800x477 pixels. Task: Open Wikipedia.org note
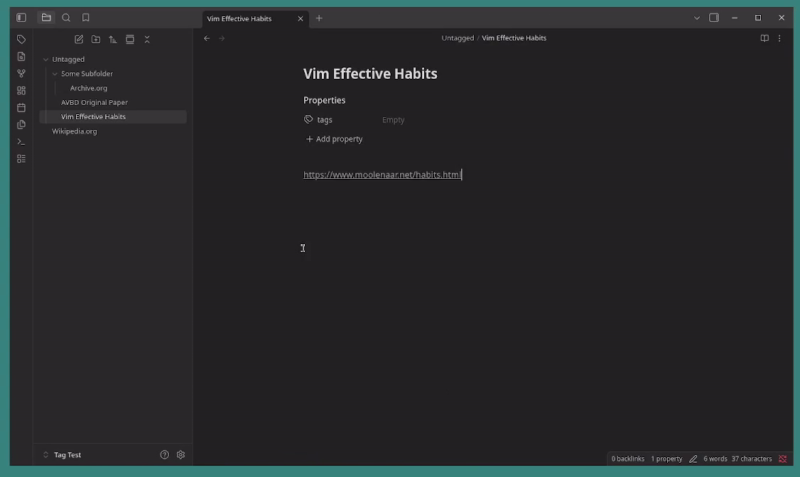(74, 131)
